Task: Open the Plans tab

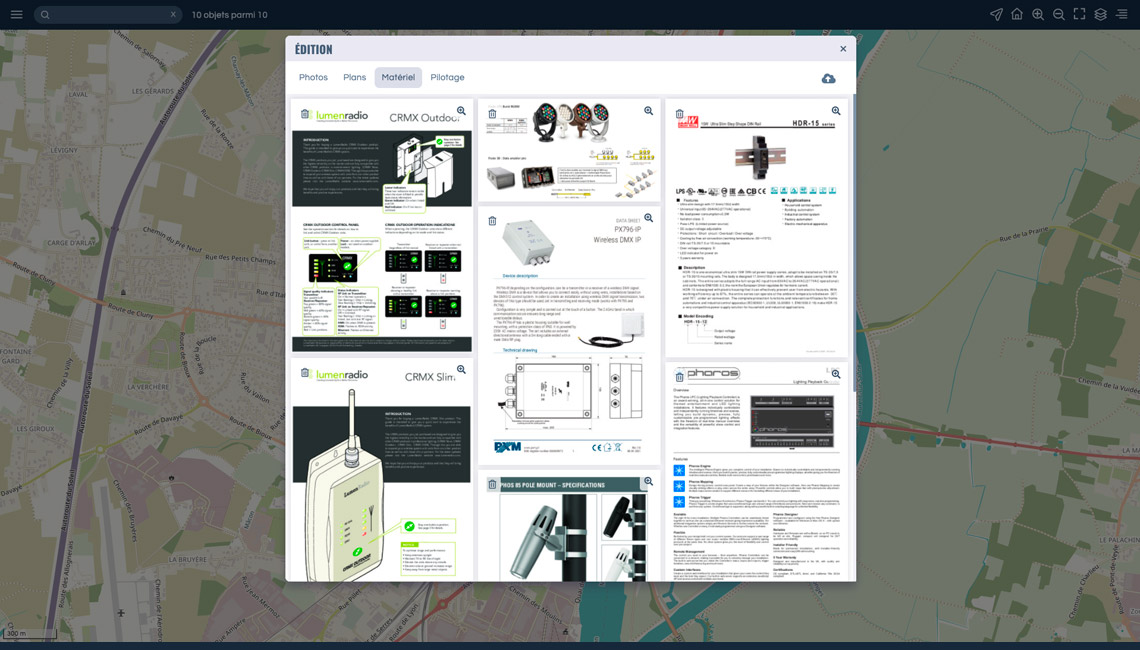Action: pyautogui.click(x=355, y=78)
